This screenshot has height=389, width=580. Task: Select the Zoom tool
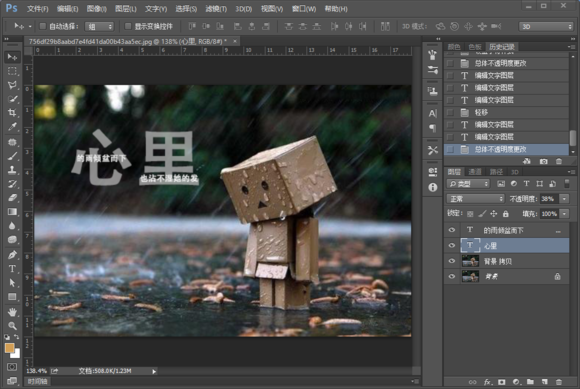tap(12, 326)
